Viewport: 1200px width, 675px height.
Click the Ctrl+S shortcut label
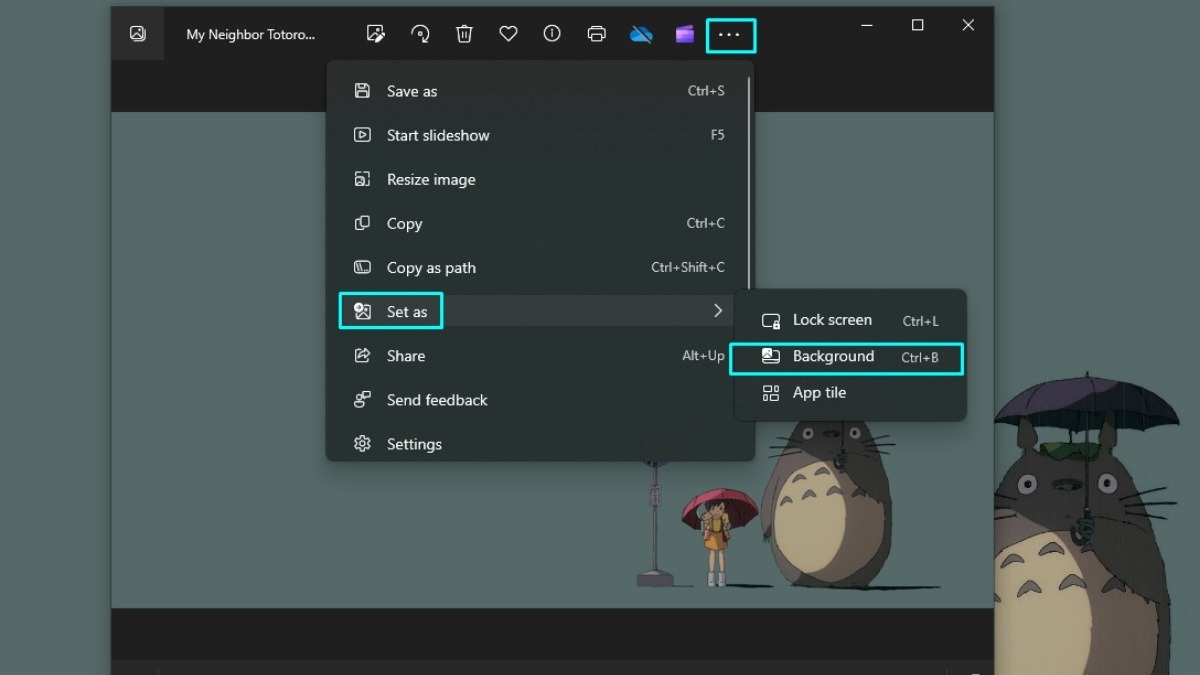point(706,91)
